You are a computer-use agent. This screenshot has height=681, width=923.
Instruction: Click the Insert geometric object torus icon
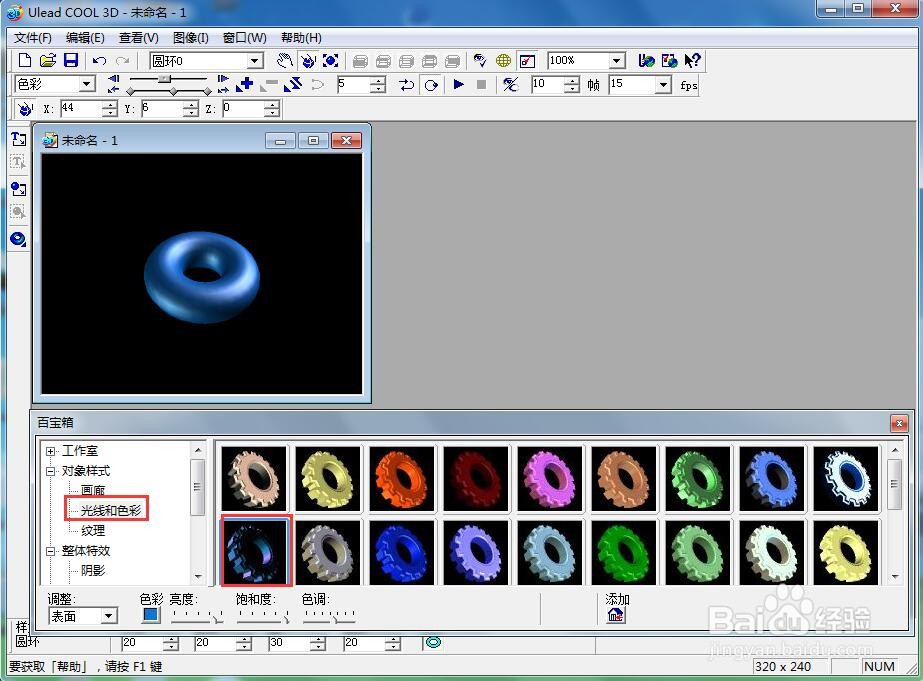click(x=18, y=239)
